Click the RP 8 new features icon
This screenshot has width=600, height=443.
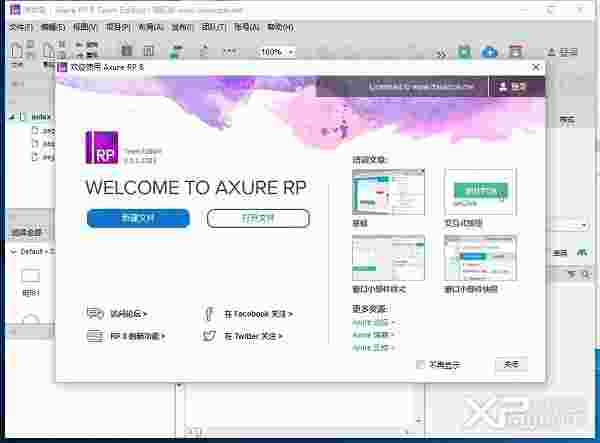pyautogui.click(x=95, y=336)
